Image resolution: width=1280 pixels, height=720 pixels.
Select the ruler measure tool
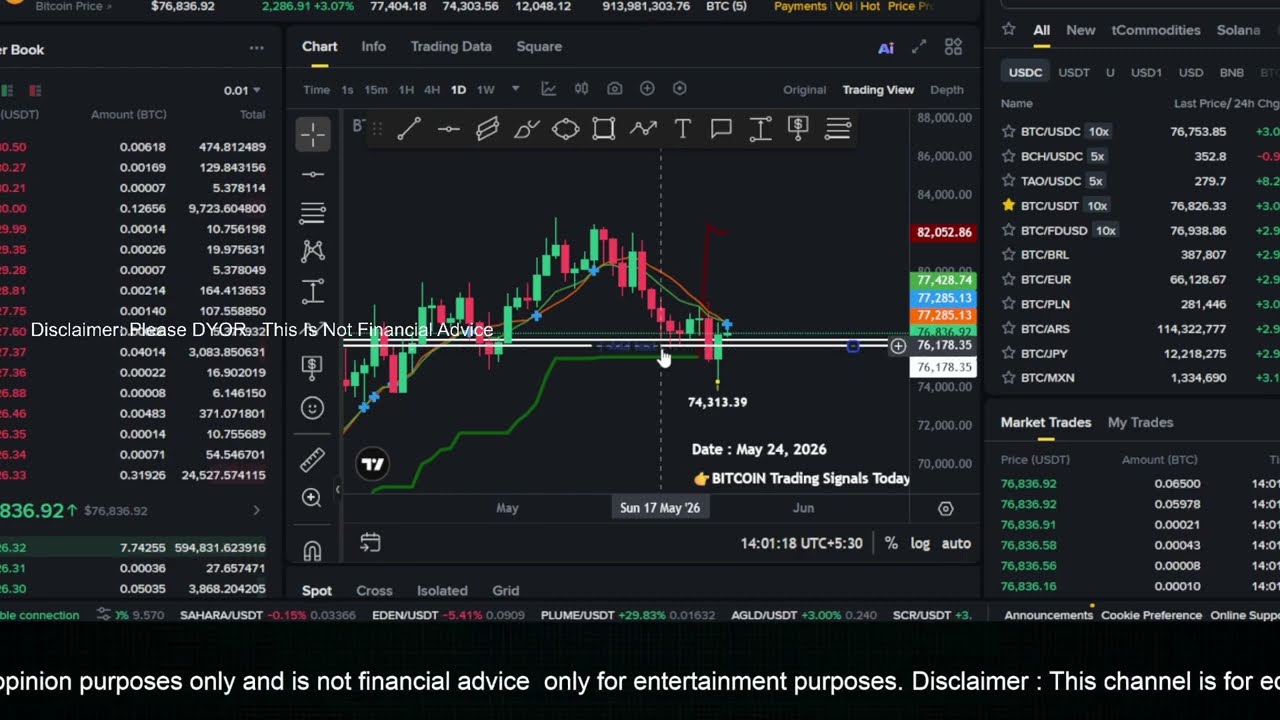313,460
